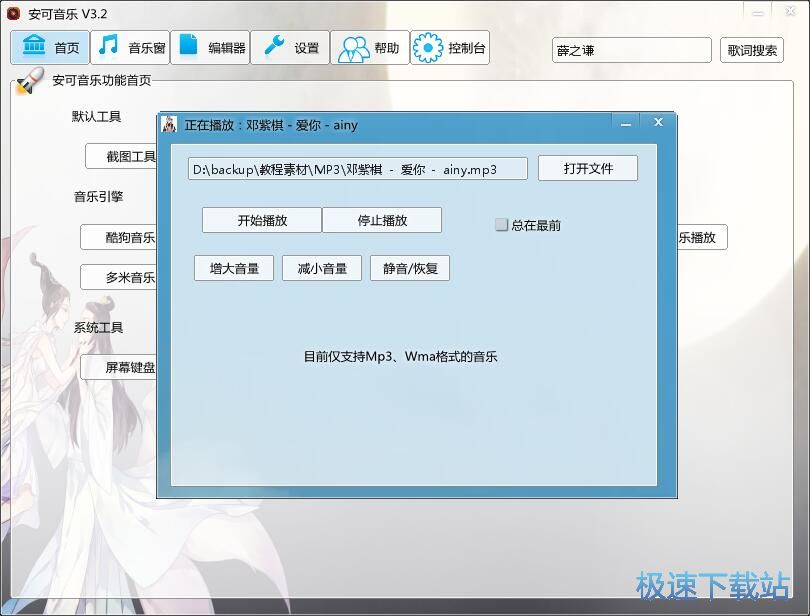
Task: Click the 截图工具 button
Action: click(121, 157)
